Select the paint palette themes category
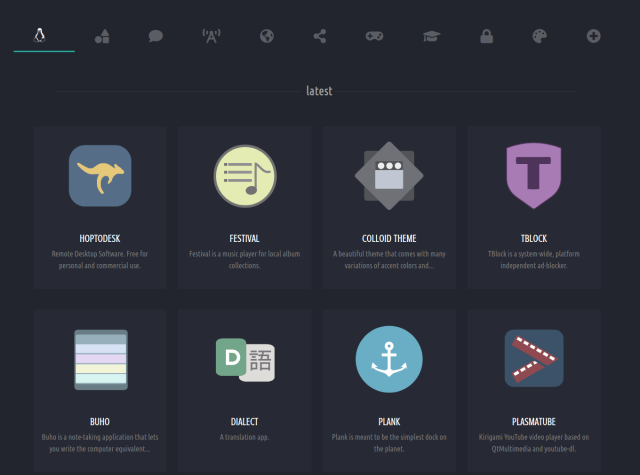This screenshot has height=475, width=640. click(540, 36)
